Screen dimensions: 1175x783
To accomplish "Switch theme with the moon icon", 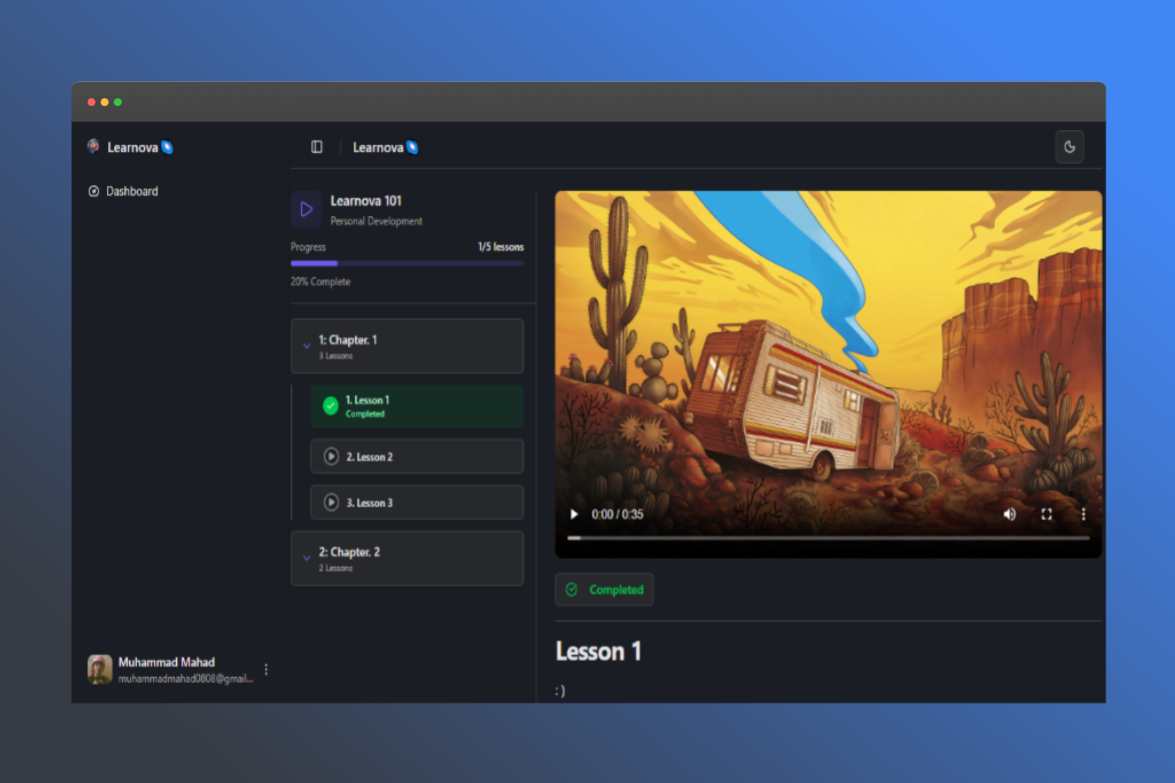I will tap(1069, 147).
